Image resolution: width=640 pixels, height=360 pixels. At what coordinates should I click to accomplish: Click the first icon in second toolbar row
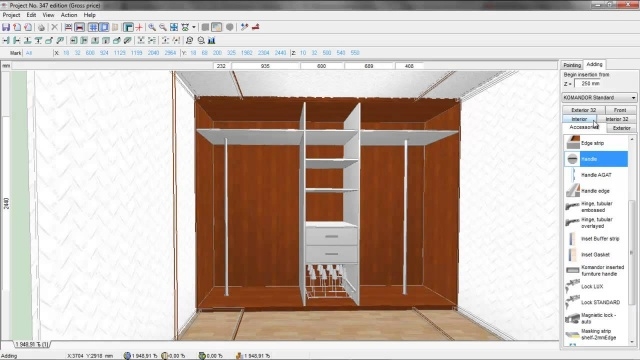coord(6,40)
